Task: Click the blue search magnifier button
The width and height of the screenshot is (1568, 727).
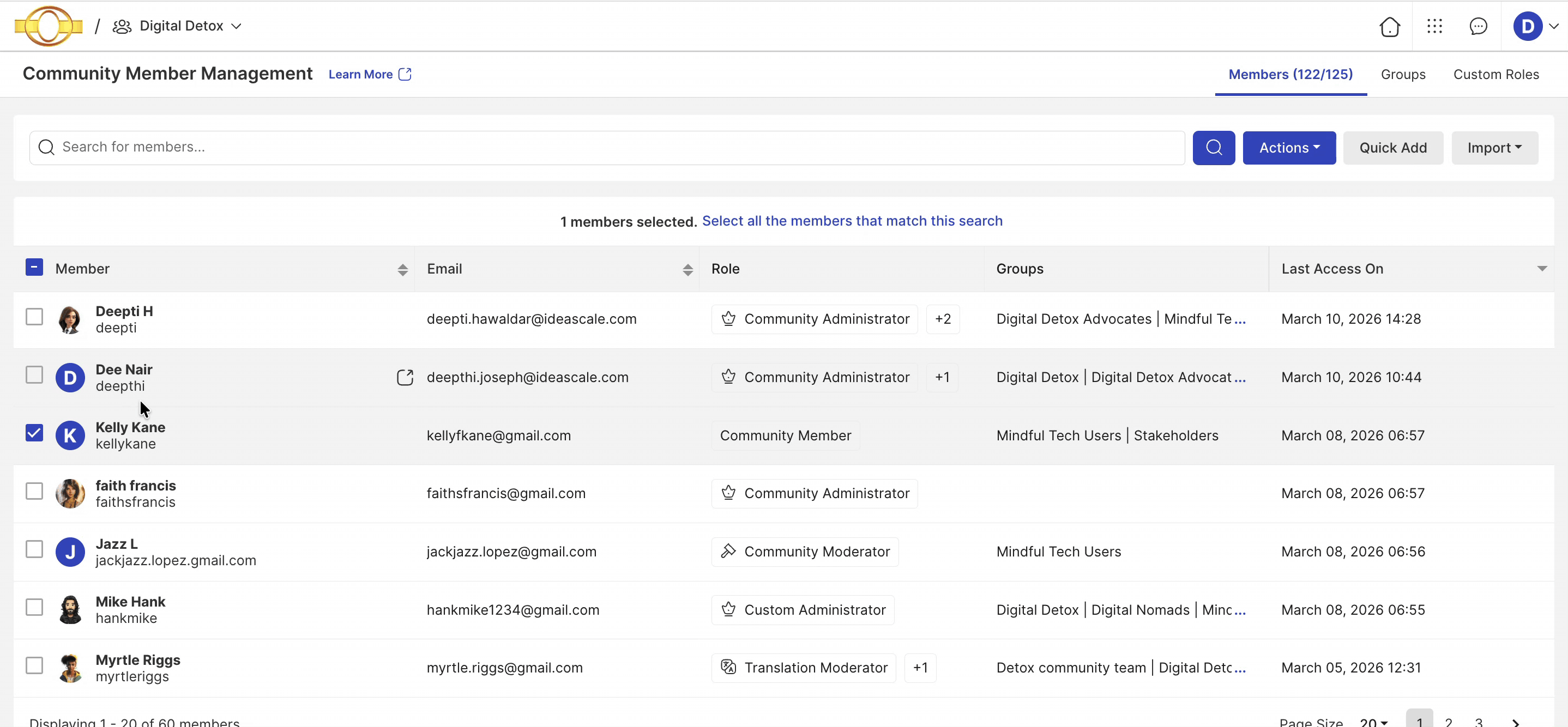Action: (x=1213, y=148)
